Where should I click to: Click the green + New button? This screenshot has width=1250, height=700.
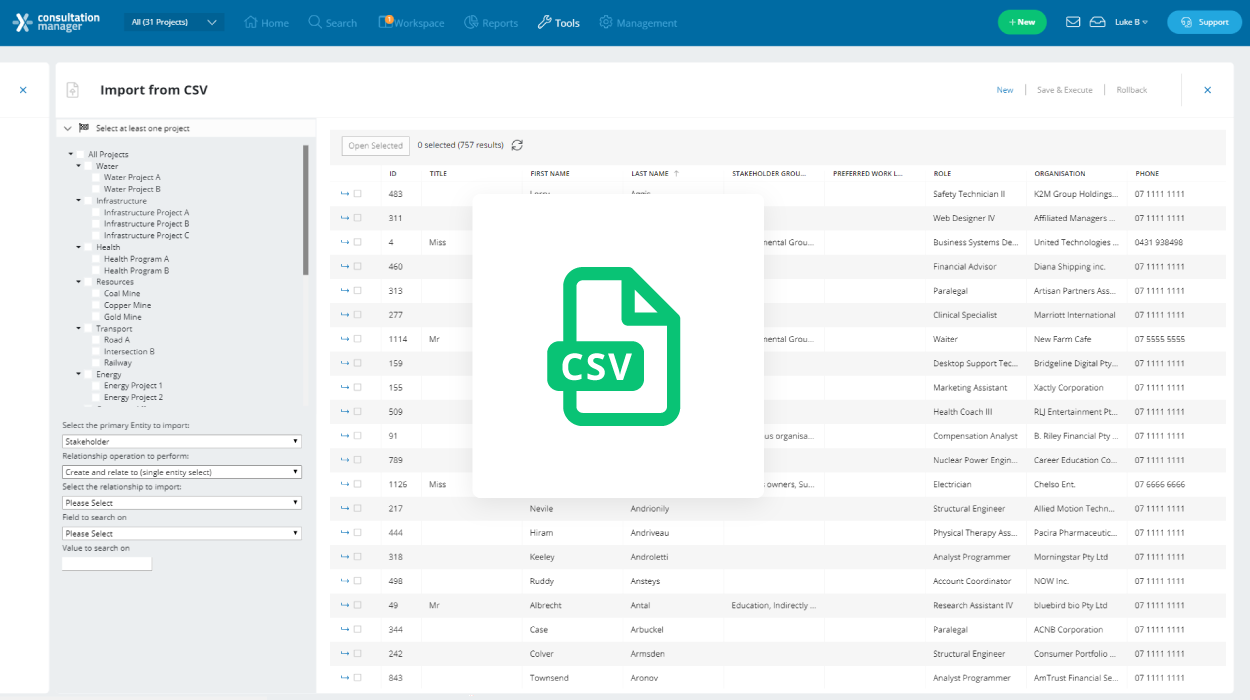(1022, 22)
